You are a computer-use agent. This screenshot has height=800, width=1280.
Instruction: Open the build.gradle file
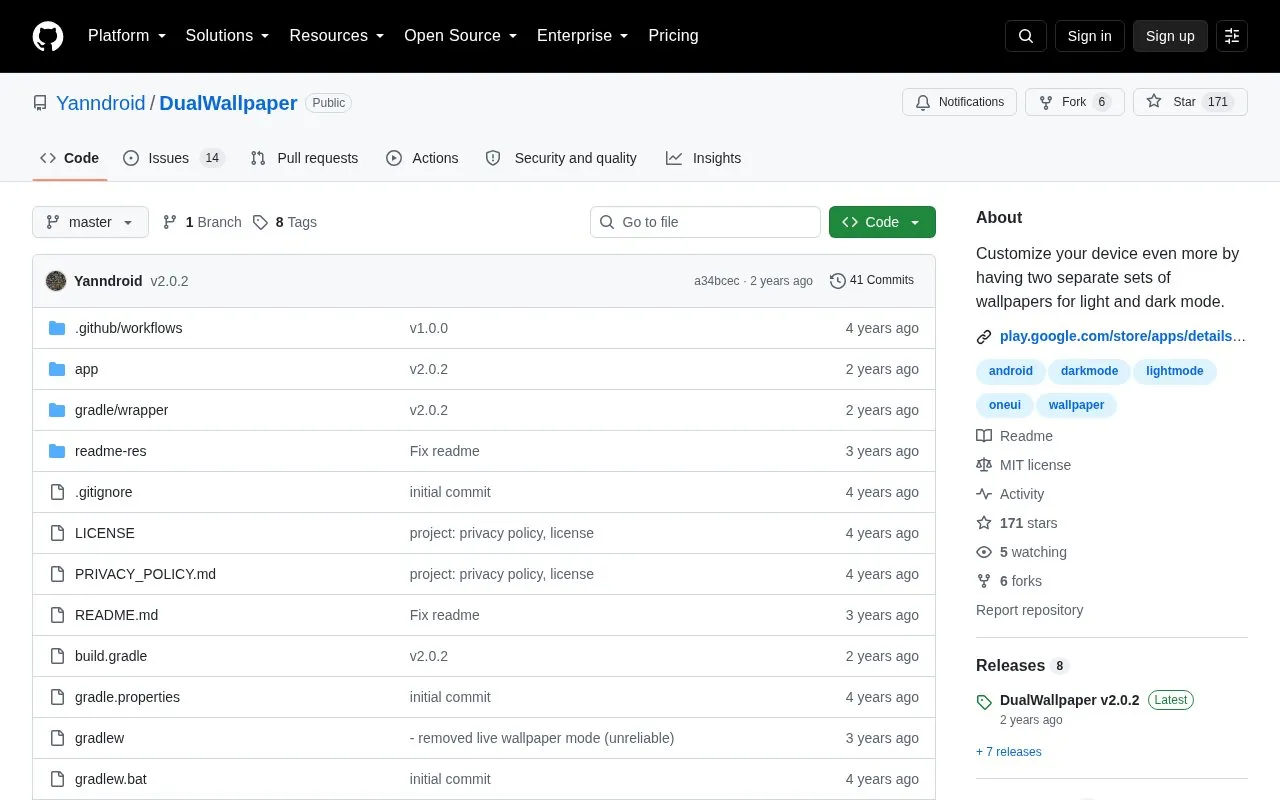point(111,656)
